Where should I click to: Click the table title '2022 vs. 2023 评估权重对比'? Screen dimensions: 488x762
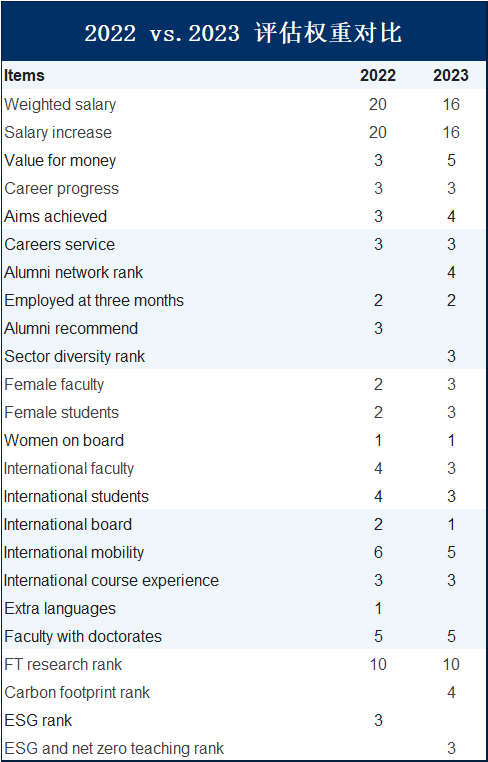(x=244, y=33)
